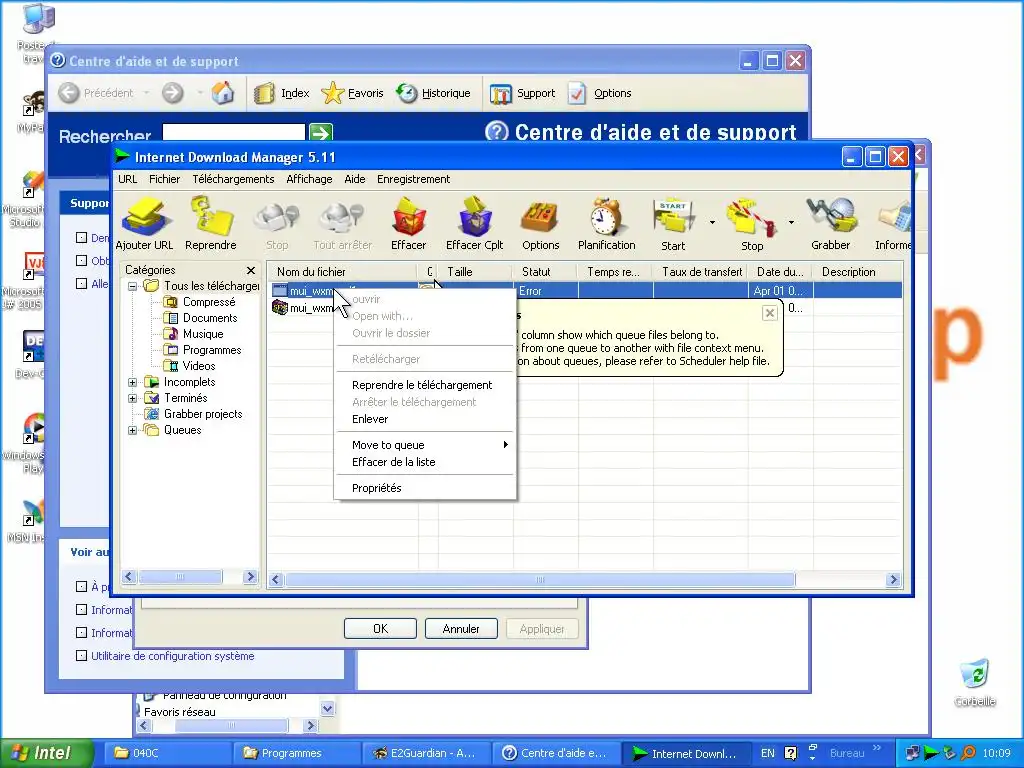
Task: Open the Affichage menu
Action: pyautogui.click(x=309, y=179)
